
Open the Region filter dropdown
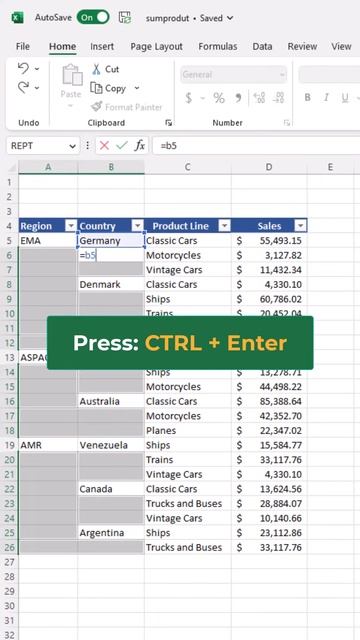coord(71,226)
